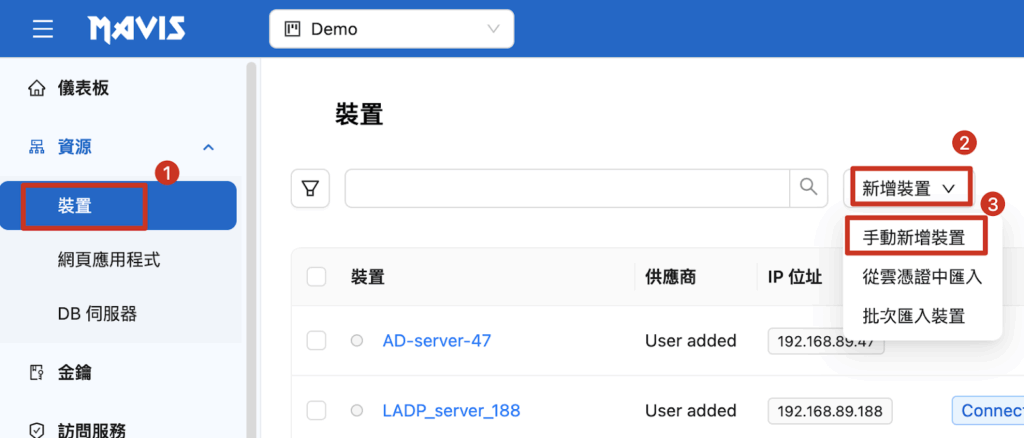1024x438 pixels.
Task: Check the LADP_server_188 row checkbox
Action: tap(316, 410)
